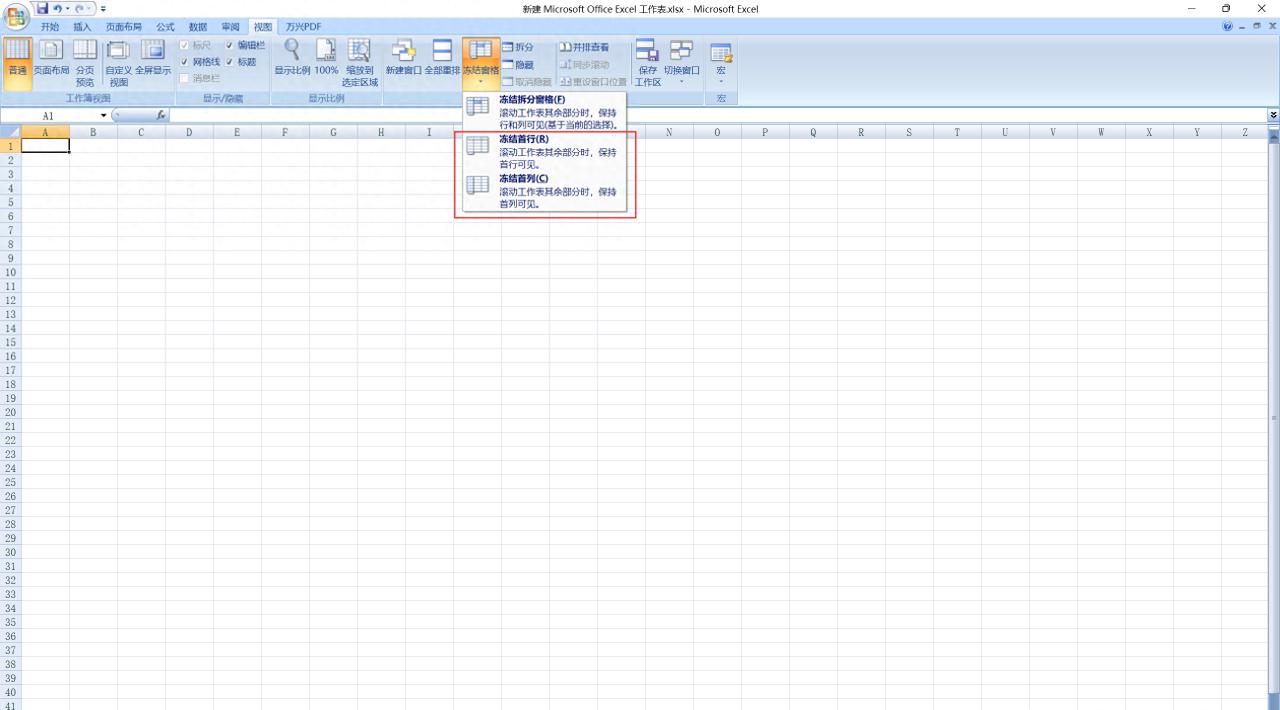This screenshot has height=710, width=1280.
Task: Choose 冻结拆分窗格(F) menu item
Action: [x=545, y=112]
